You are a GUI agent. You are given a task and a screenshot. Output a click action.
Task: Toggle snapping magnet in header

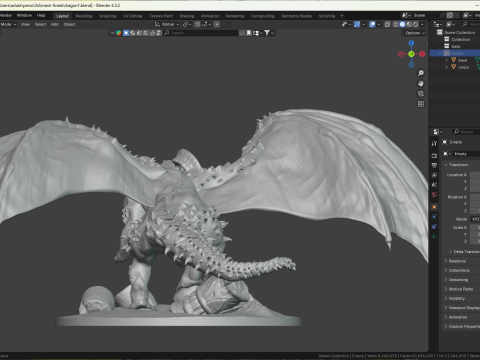pyautogui.click(x=197, y=24)
